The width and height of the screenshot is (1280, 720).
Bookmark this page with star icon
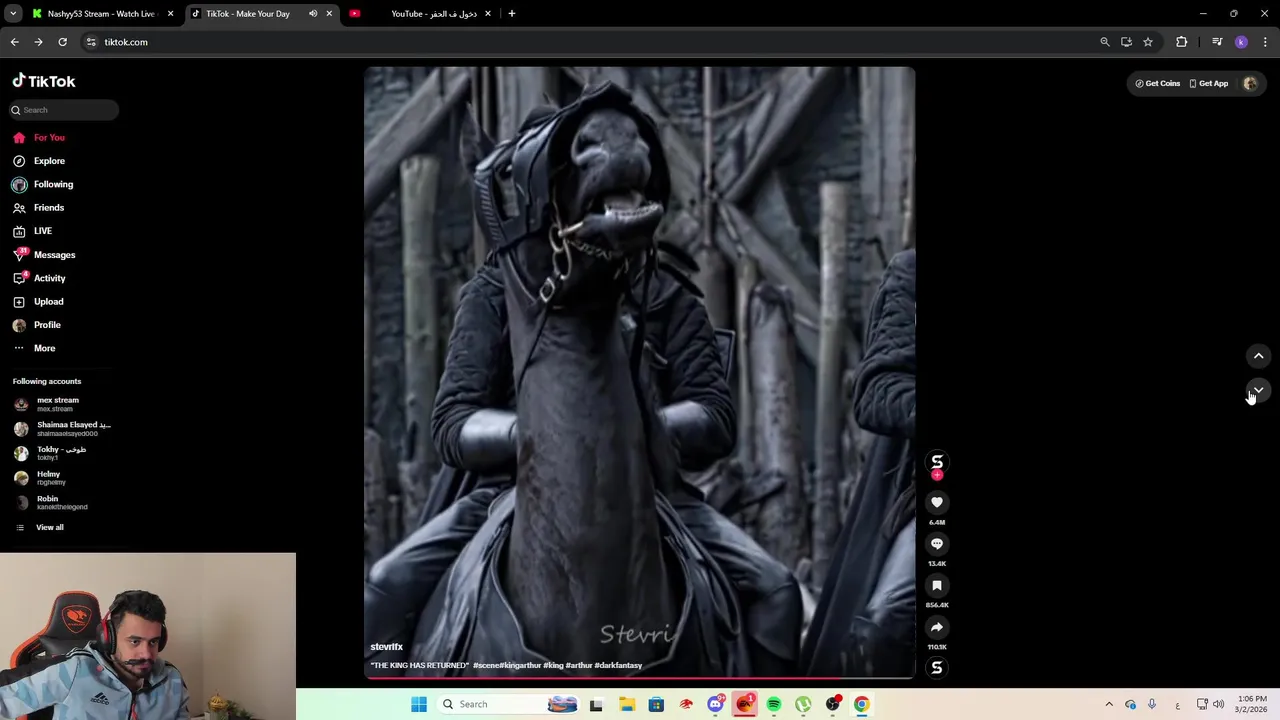click(x=1148, y=42)
